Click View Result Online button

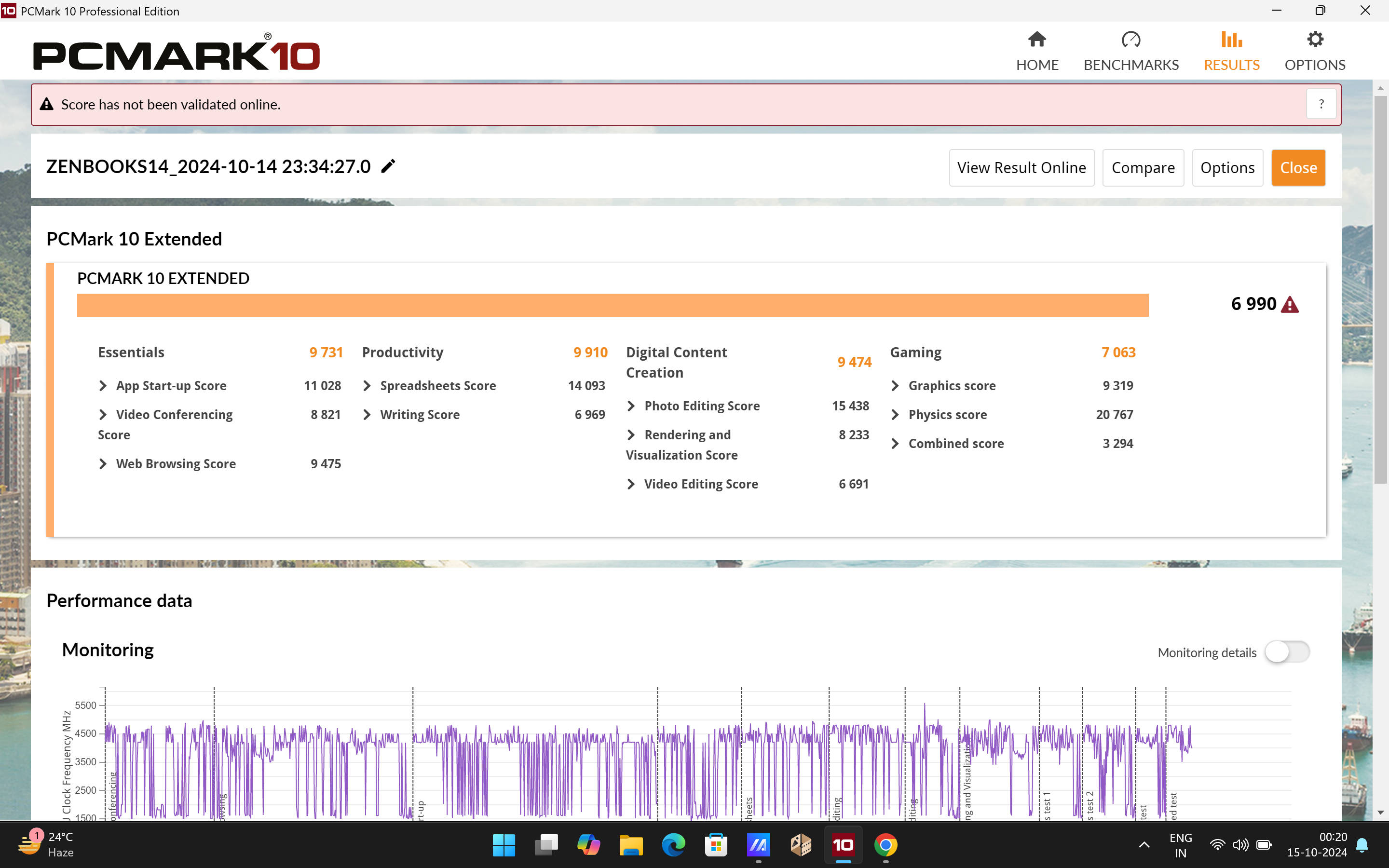pos(1021,168)
